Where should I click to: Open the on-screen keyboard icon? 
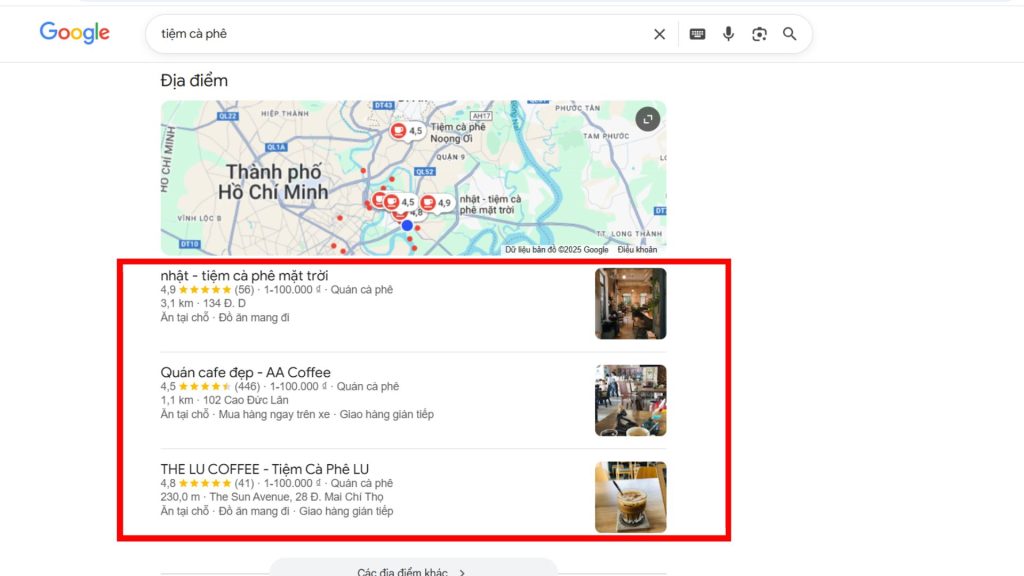(x=696, y=33)
